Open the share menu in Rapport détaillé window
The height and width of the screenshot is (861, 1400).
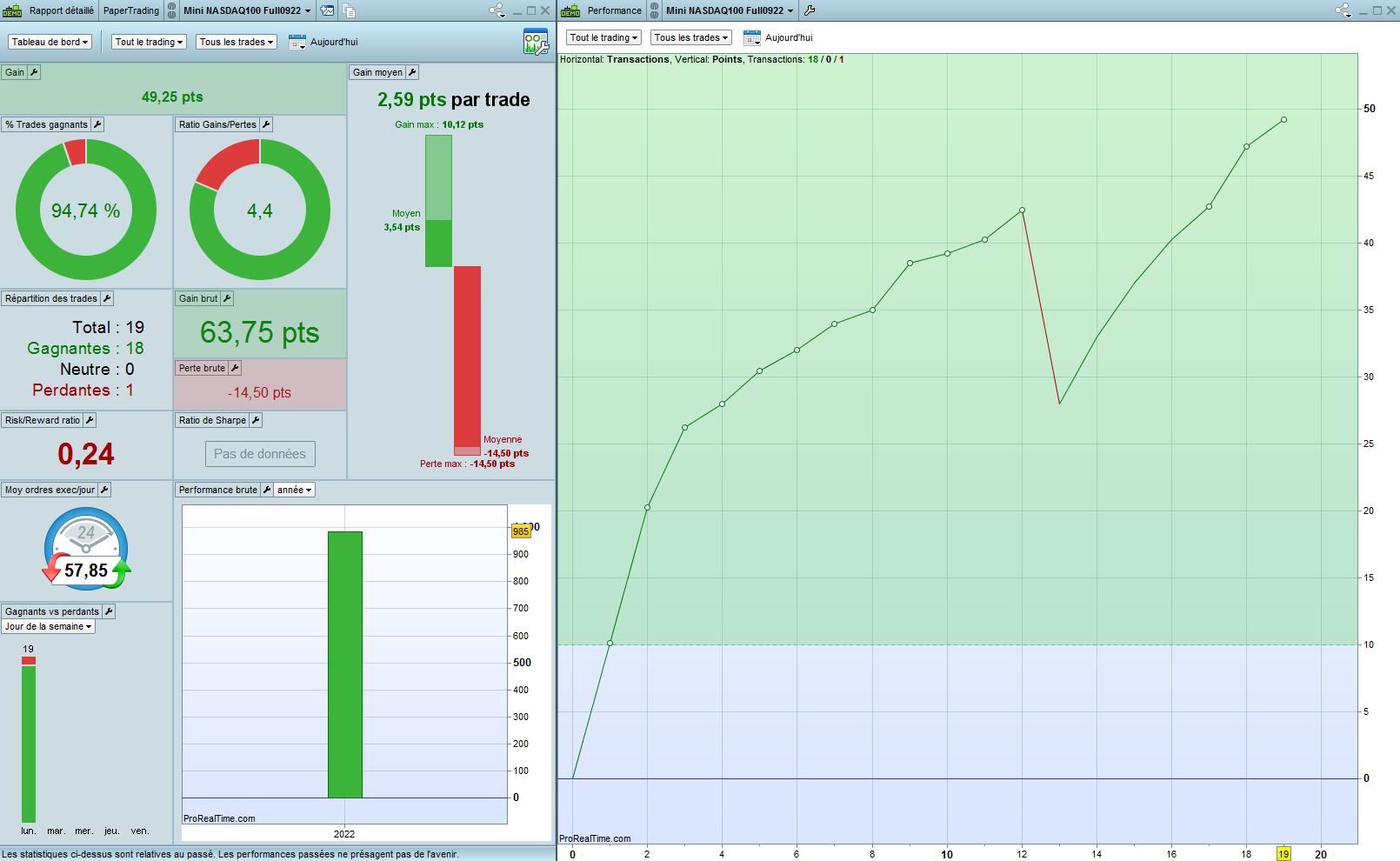(x=497, y=10)
